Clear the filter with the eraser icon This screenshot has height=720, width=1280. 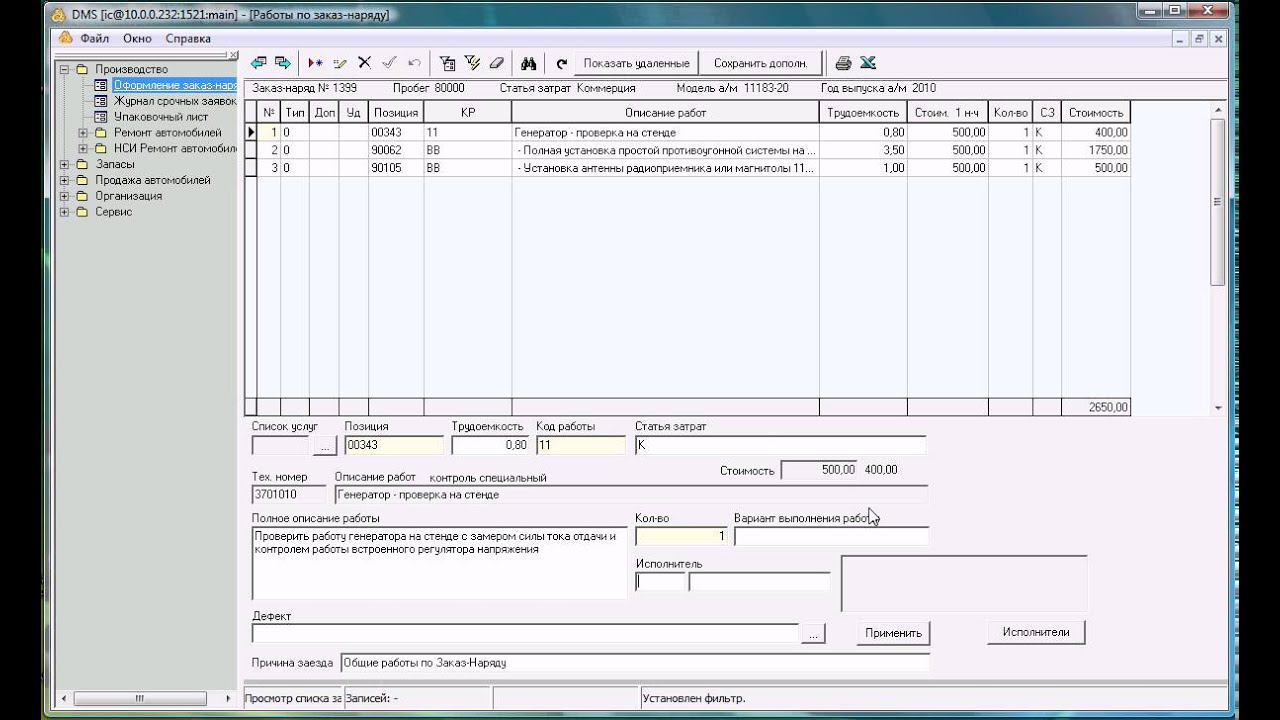tap(497, 63)
